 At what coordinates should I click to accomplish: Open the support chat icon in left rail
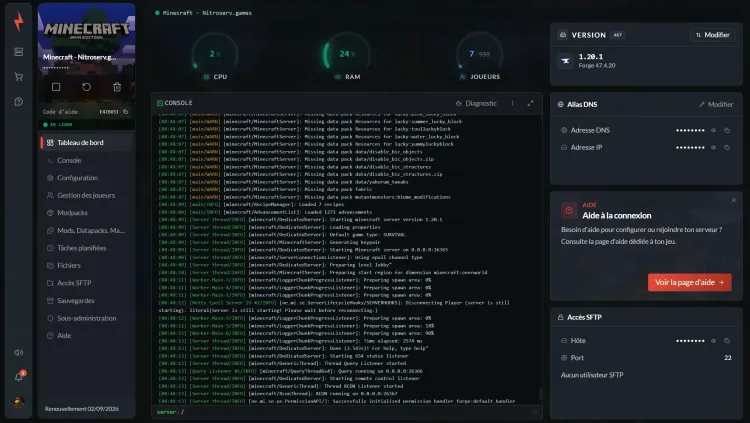[x=19, y=101]
